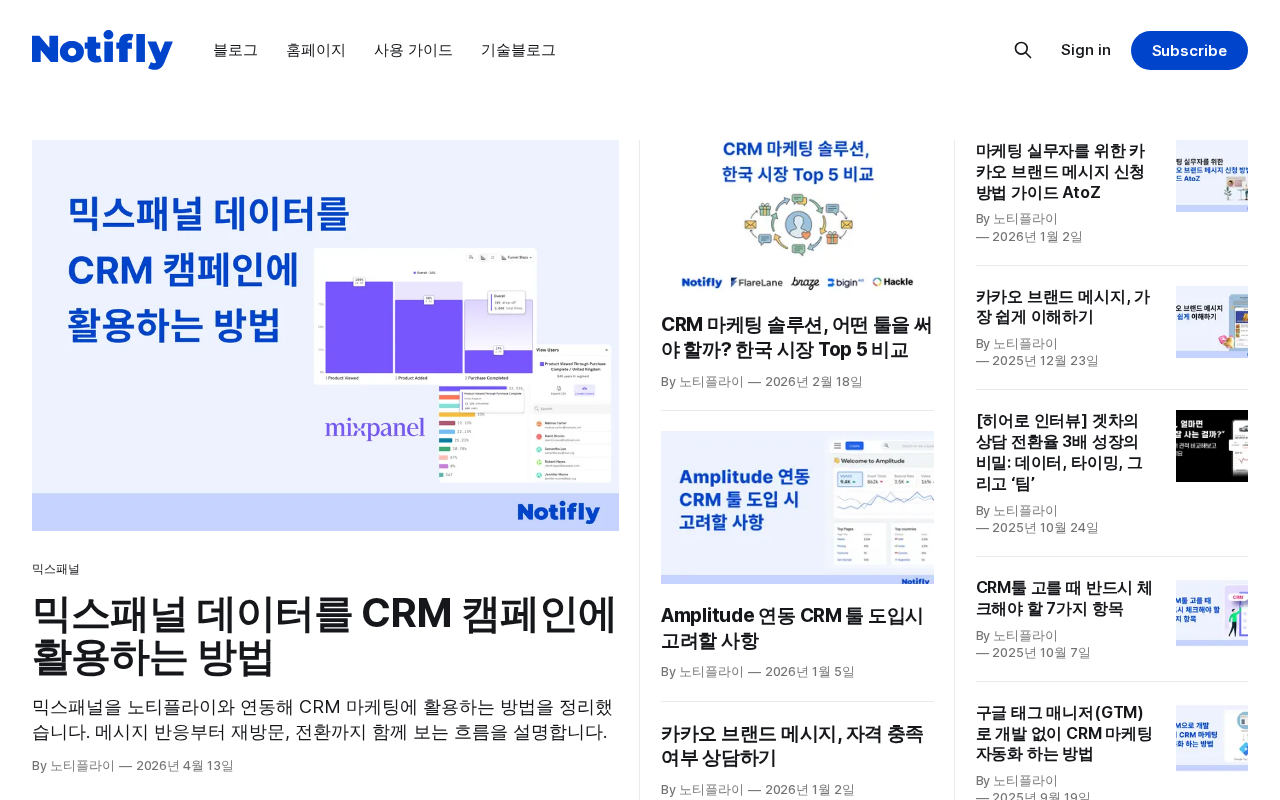Image resolution: width=1280 pixels, height=800 pixels.
Task: Open thumbnail beside CRM툴 고를 때 7가지 항목
Action: point(1212,613)
